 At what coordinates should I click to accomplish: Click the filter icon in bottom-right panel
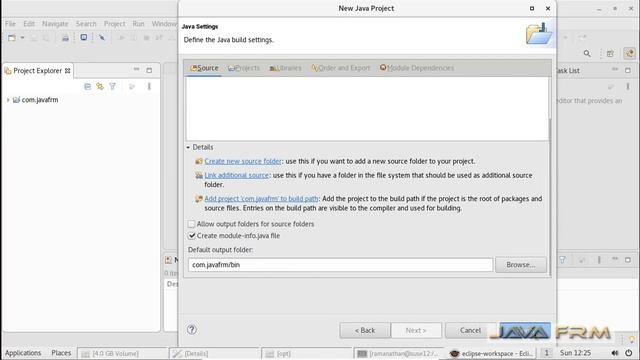[562, 260]
